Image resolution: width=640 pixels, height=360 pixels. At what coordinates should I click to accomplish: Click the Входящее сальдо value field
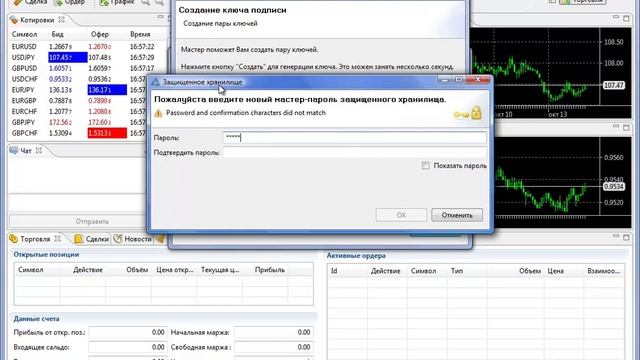pyautogui.click(x=127, y=347)
